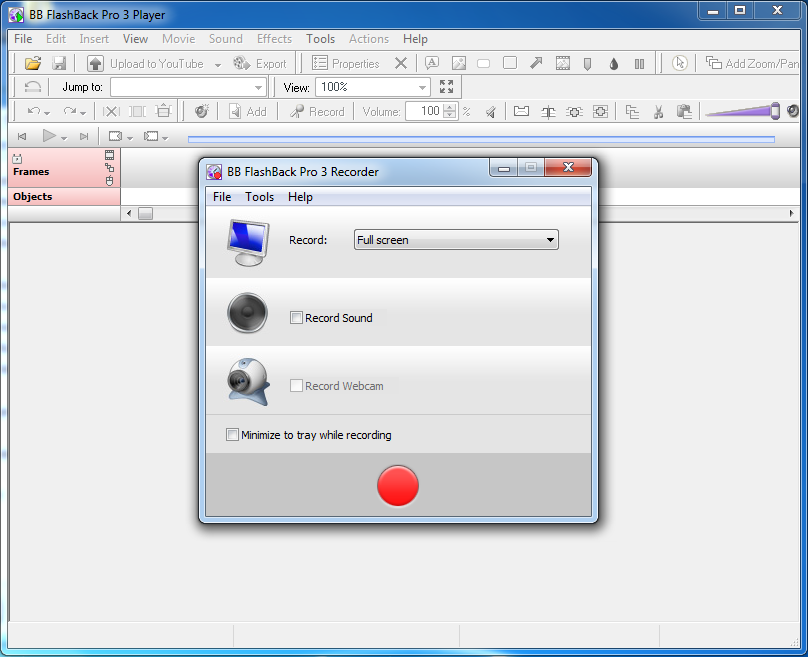Click the red record button
The height and width of the screenshot is (657, 808).
[x=398, y=485]
